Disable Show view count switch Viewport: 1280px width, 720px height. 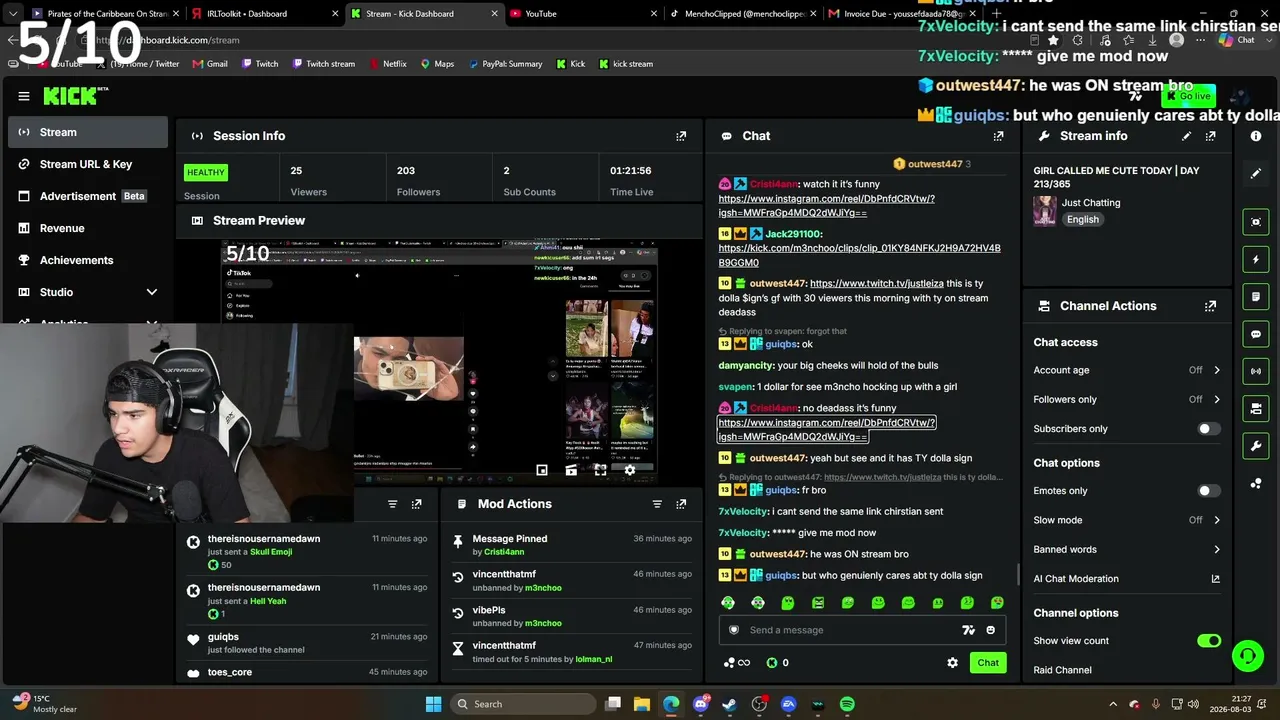pos(1209,641)
